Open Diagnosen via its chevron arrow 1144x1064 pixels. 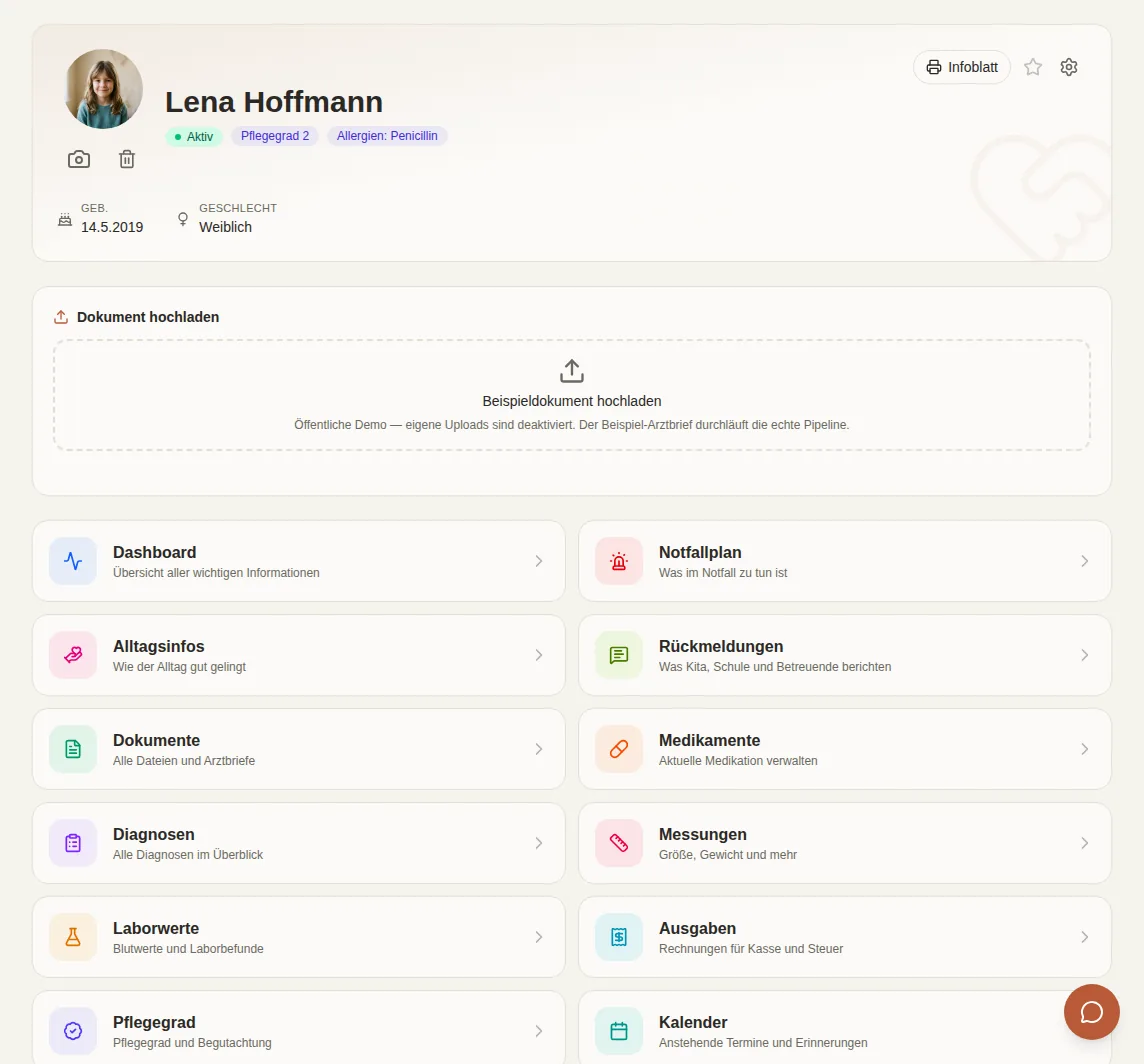[x=538, y=843]
